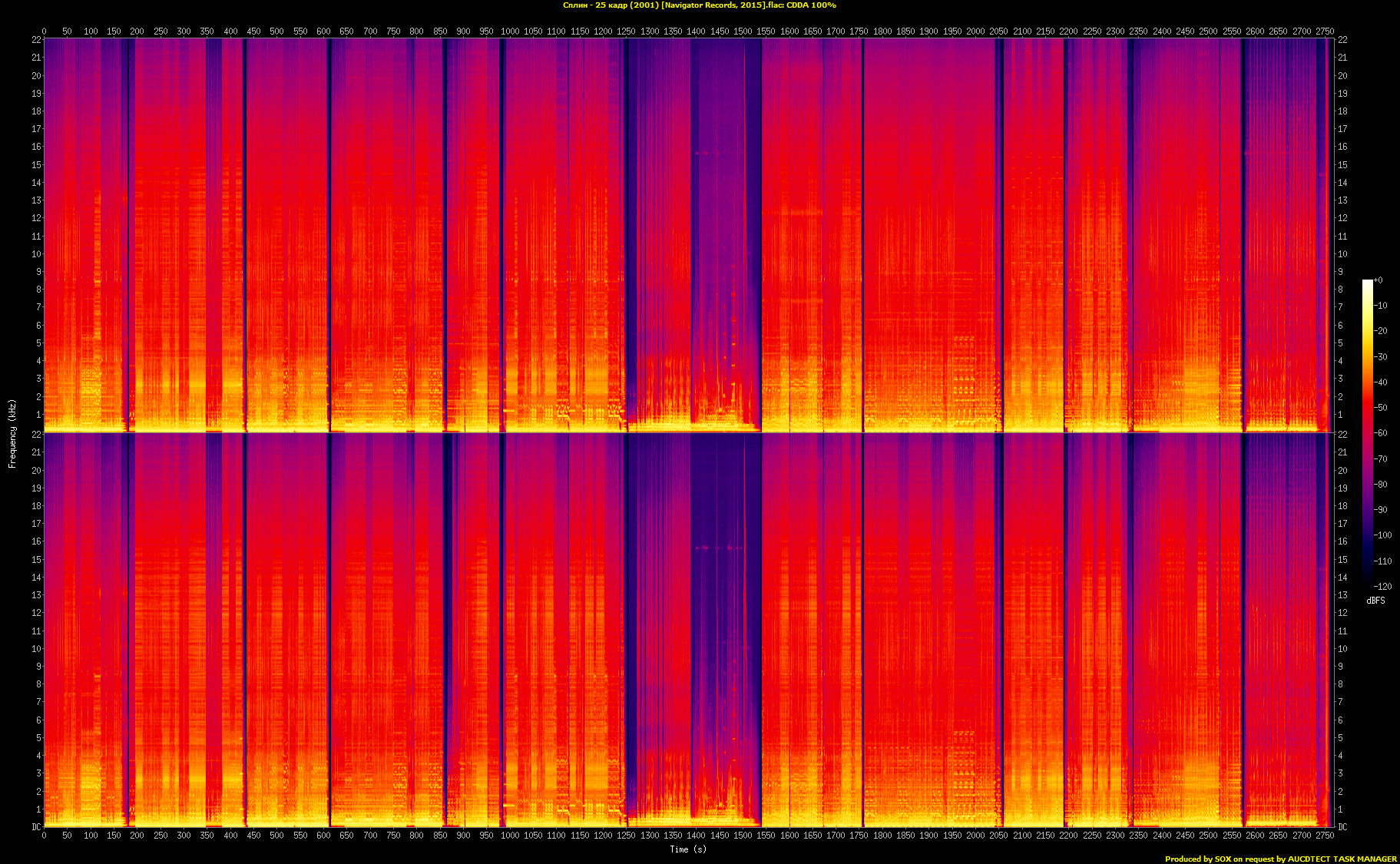
Task: Click the 22 label at top-right frequency axis
Action: [x=1342, y=40]
